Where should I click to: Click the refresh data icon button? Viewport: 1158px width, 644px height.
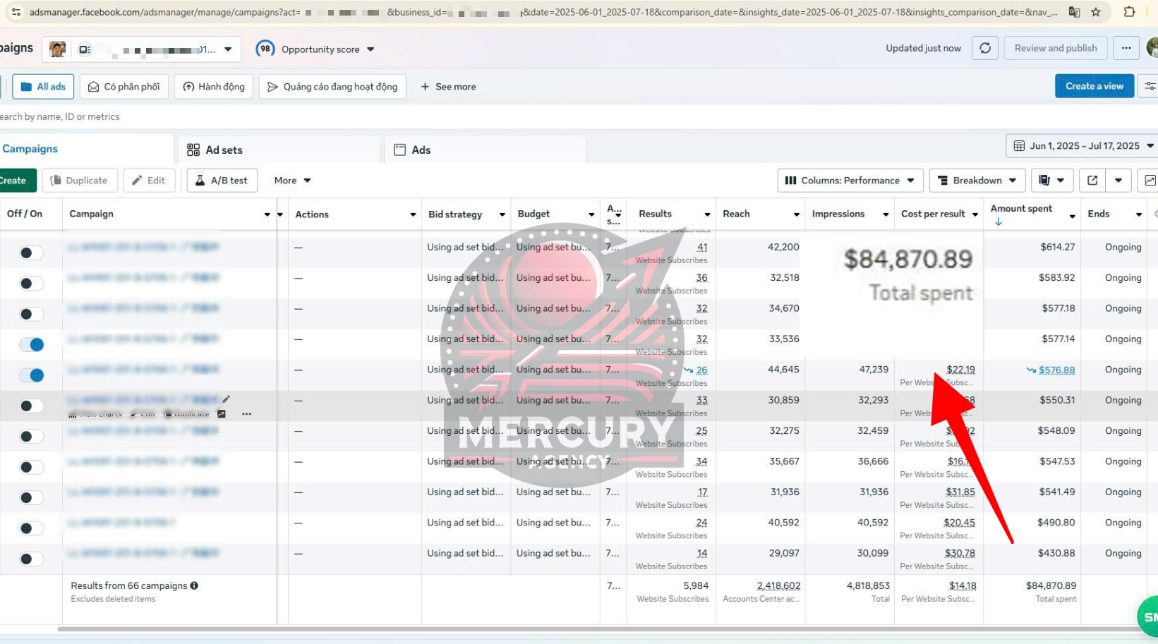point(985,48)
